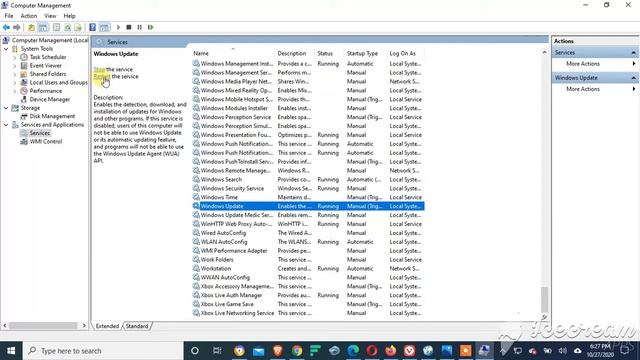
Task: Open Task View from the taskbar
Action: pyautogui.click(x=217, y=351)
